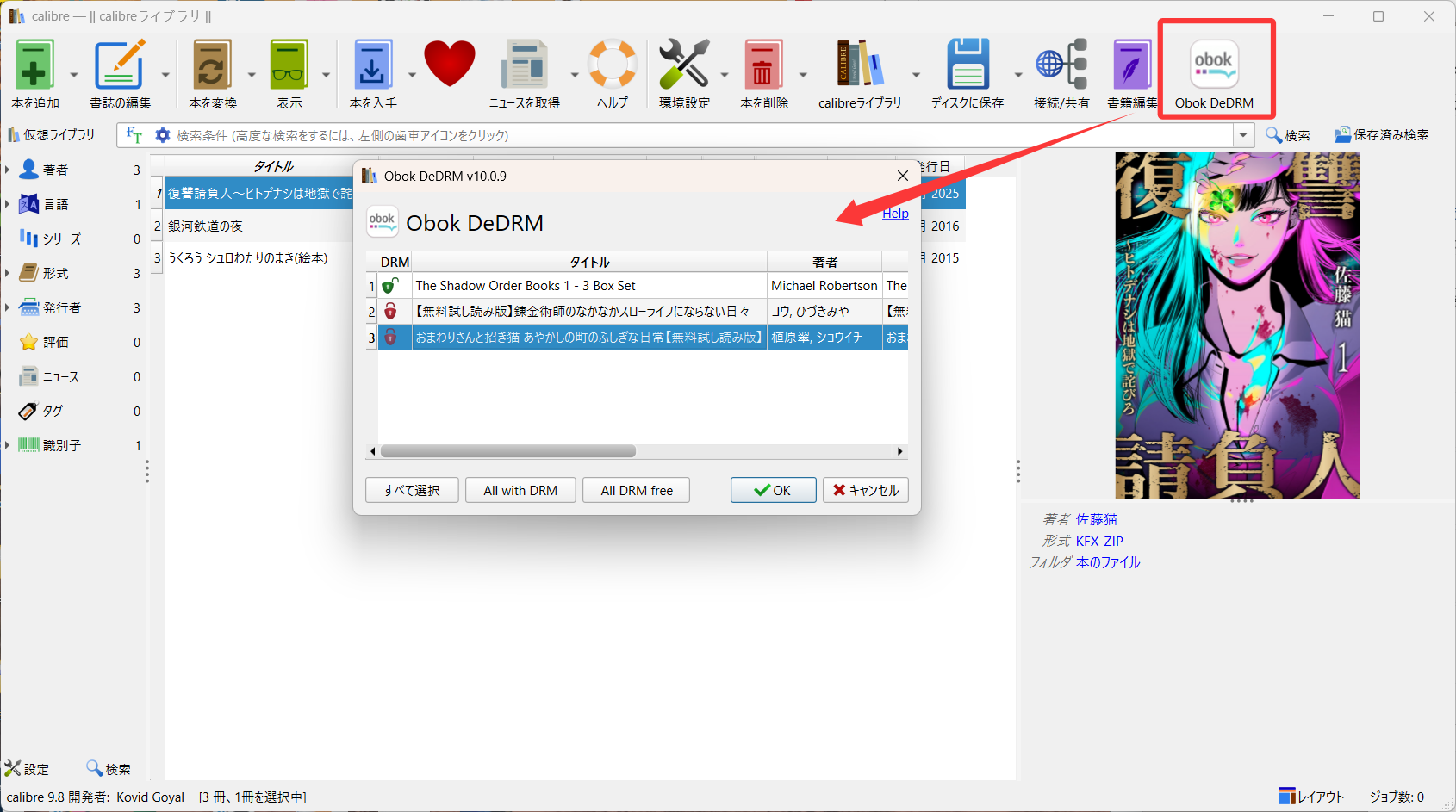Open the 接続/共有 connect and share icon
Image resolution: width=1456 pixels, height=812 pixels.
click(x=1061, y=65)
